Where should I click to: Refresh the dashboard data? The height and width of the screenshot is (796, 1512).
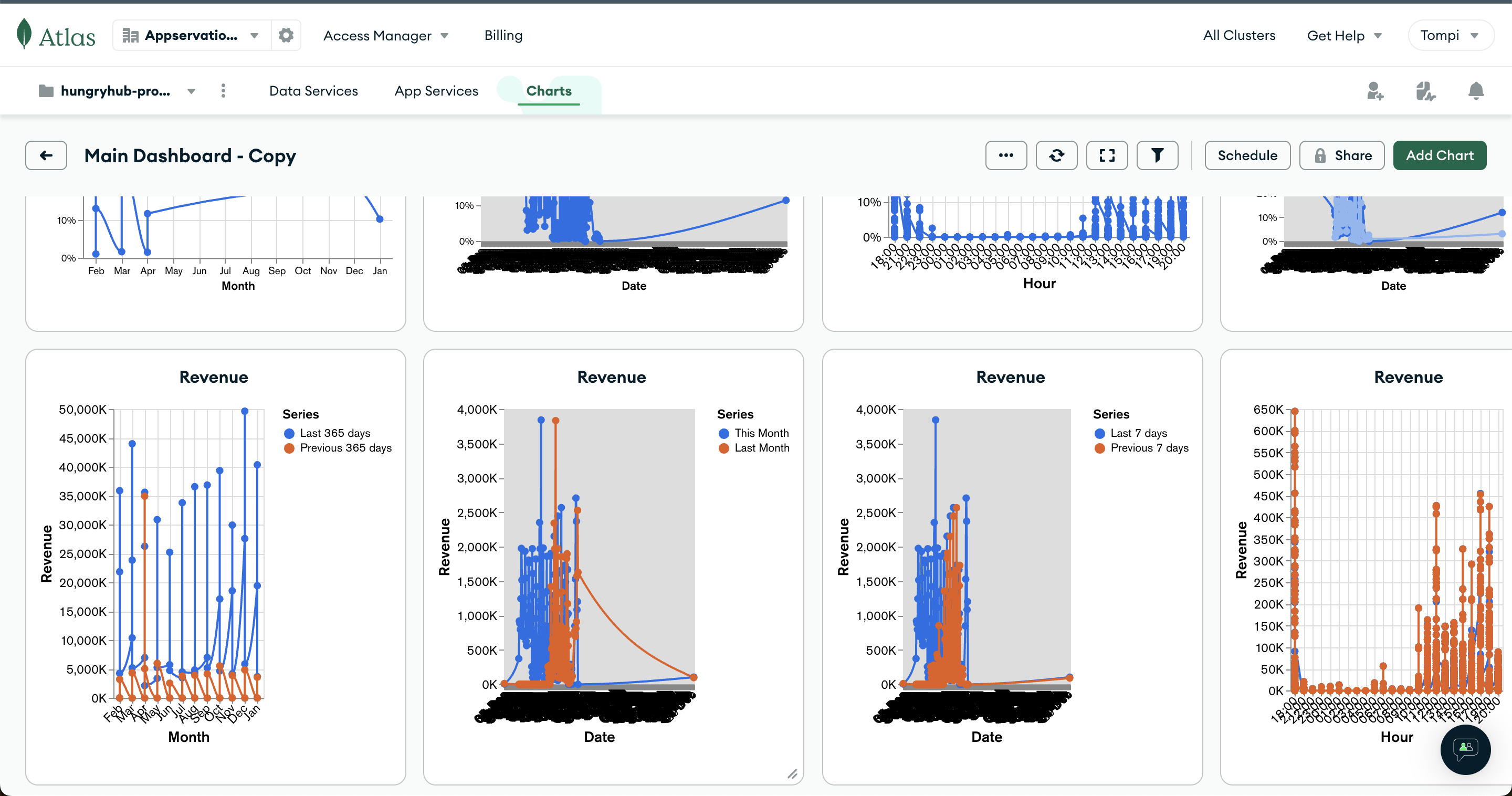(x=1056, y=155)
